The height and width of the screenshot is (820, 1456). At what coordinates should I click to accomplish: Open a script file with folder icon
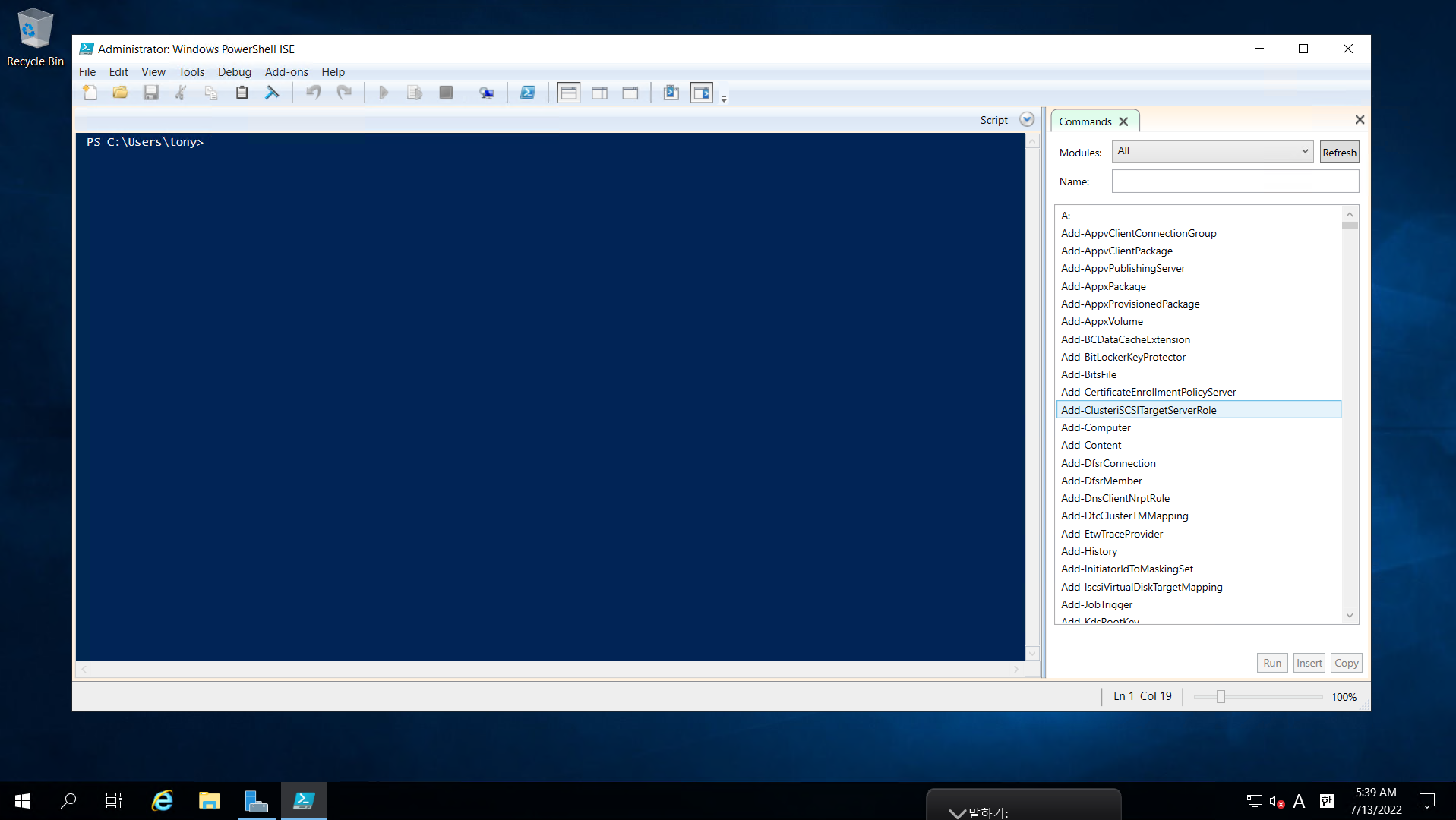[x=120, y=93]
